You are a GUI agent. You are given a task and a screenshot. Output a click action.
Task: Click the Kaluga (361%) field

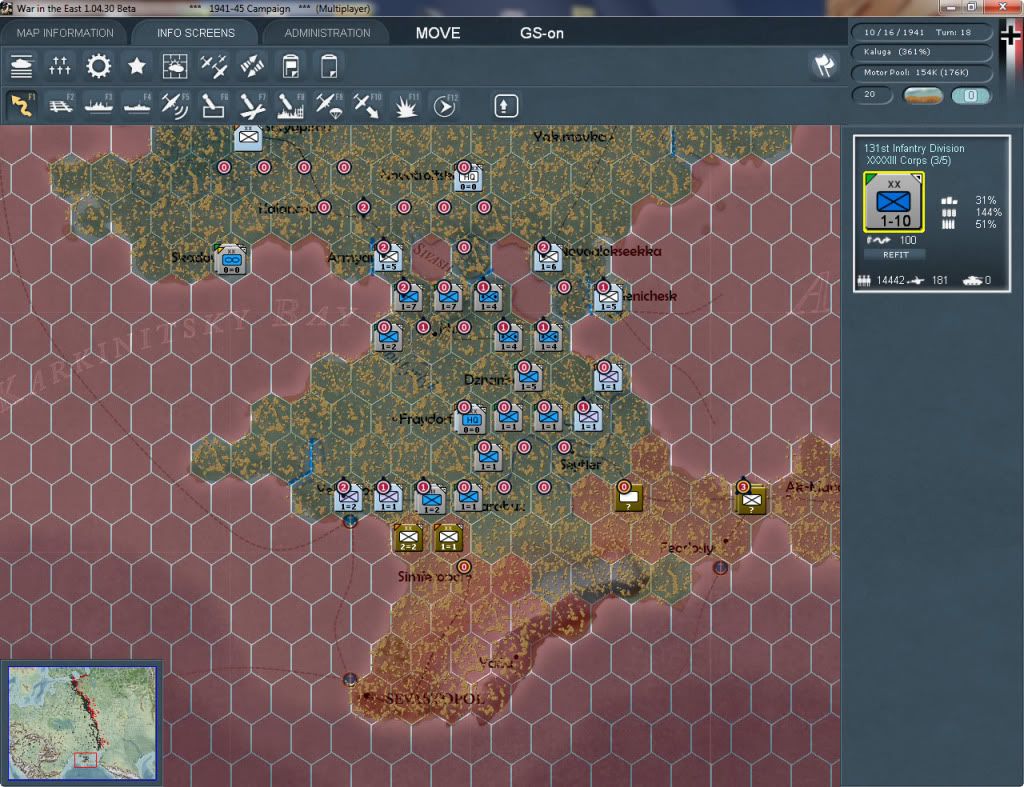pos(921,52)
